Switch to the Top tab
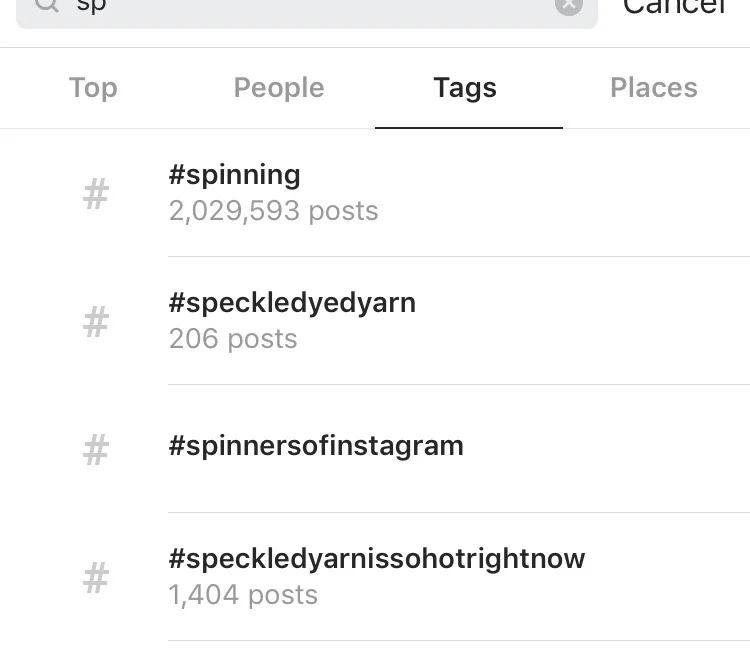 (93, 88)
